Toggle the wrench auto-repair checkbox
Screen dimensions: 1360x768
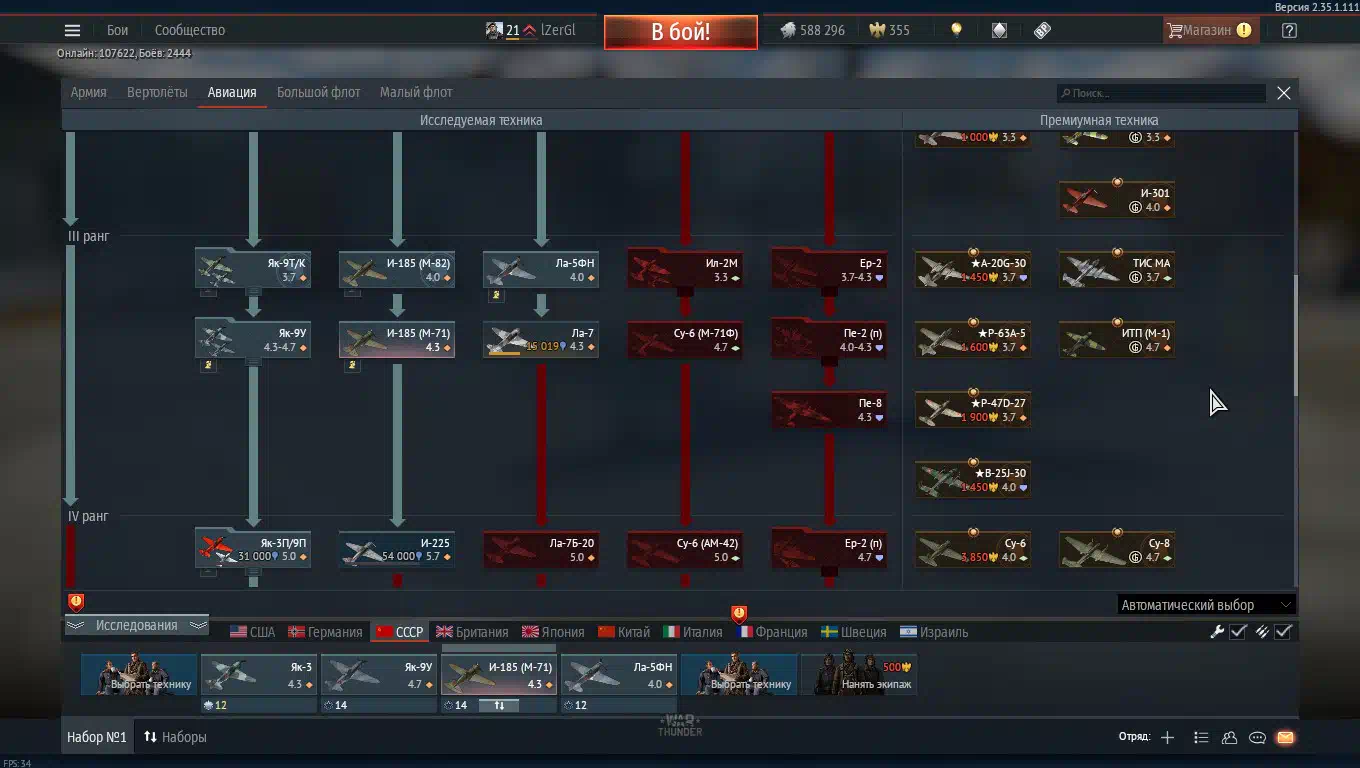1238,631
